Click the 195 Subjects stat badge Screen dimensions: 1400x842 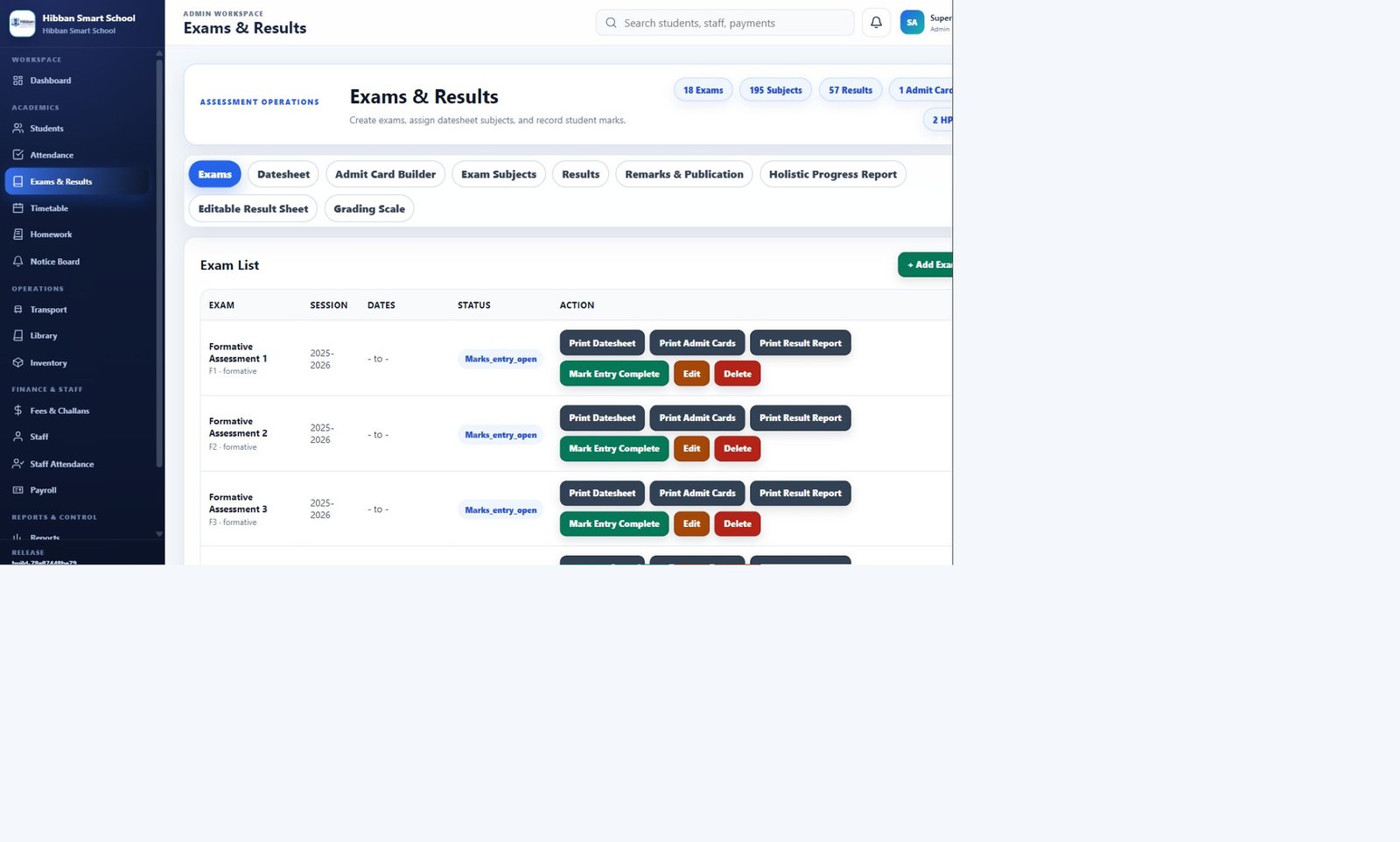point(775,90)
